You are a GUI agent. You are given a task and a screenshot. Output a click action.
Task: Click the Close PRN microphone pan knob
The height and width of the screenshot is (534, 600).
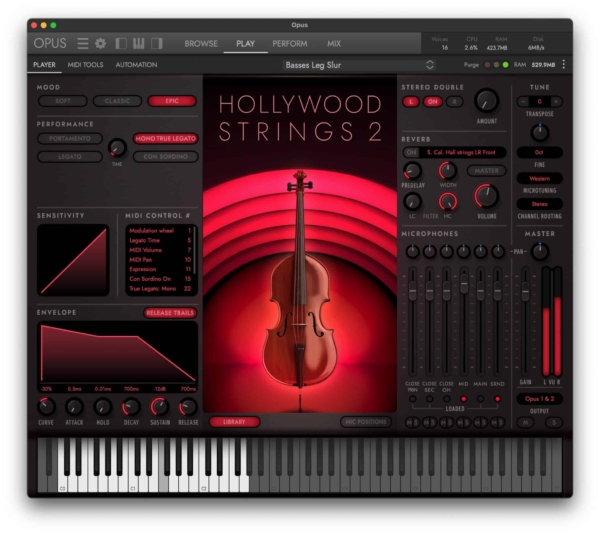click(x=412, y=251)
